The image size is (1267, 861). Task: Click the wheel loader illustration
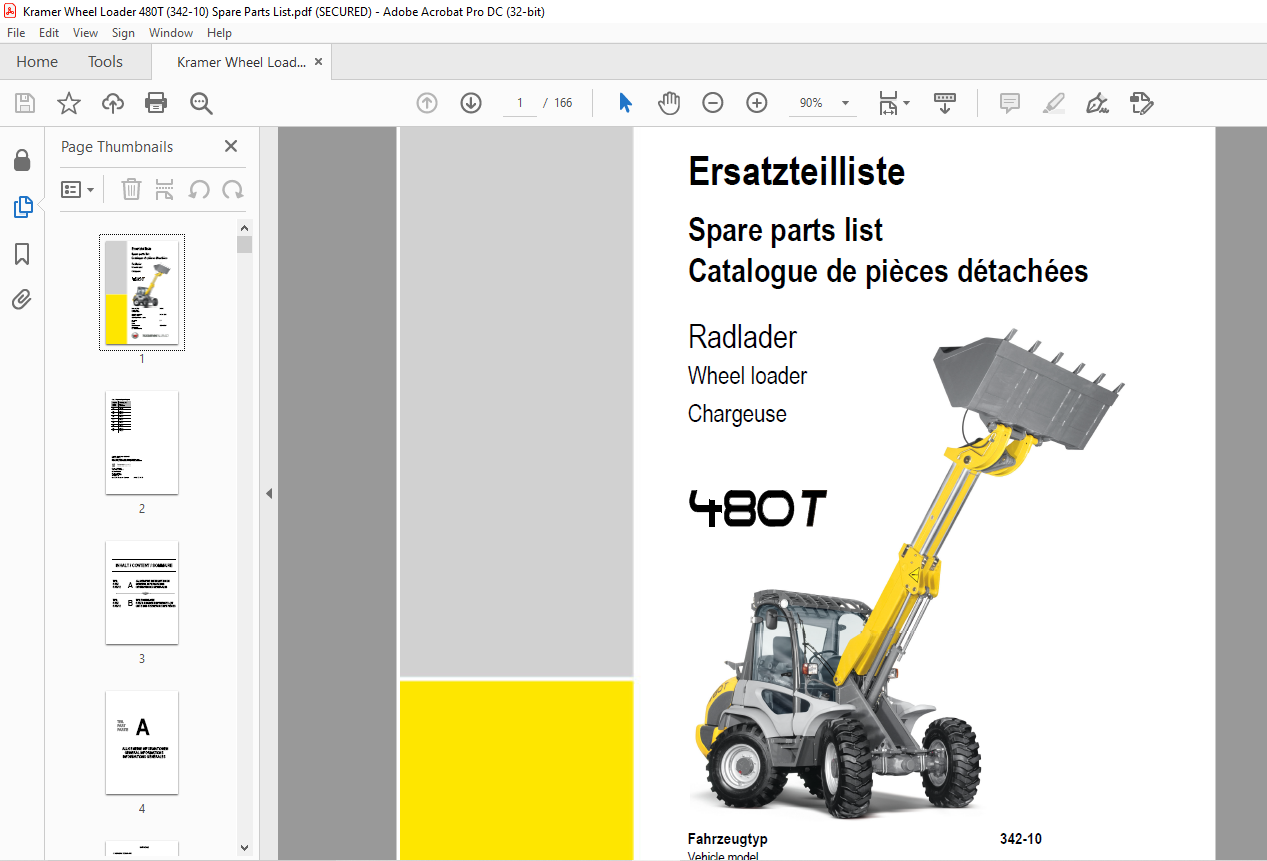(x=909, y=573)
